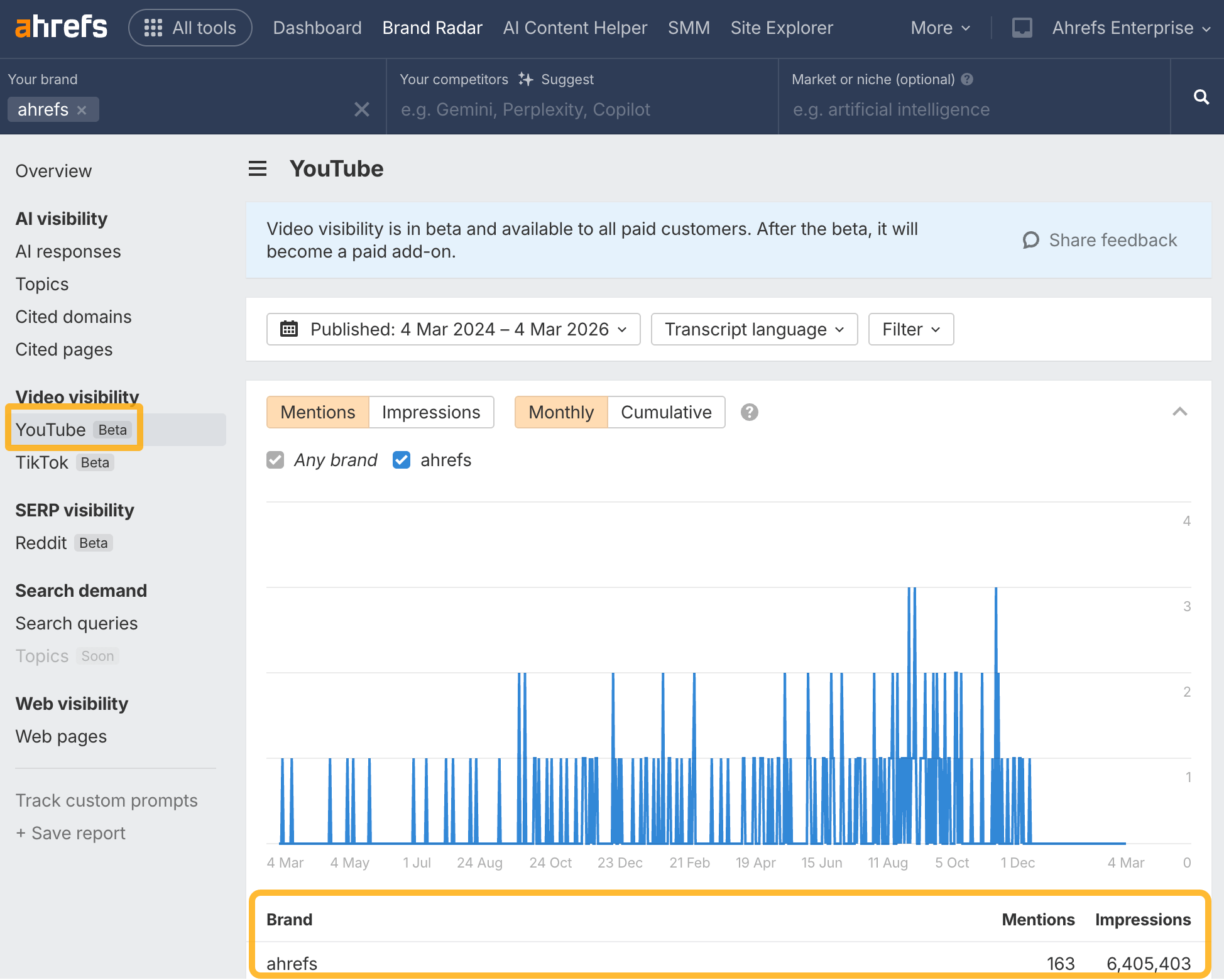
Task: Switch to the Dashboard menu item
Action: [x=317, y=28]
